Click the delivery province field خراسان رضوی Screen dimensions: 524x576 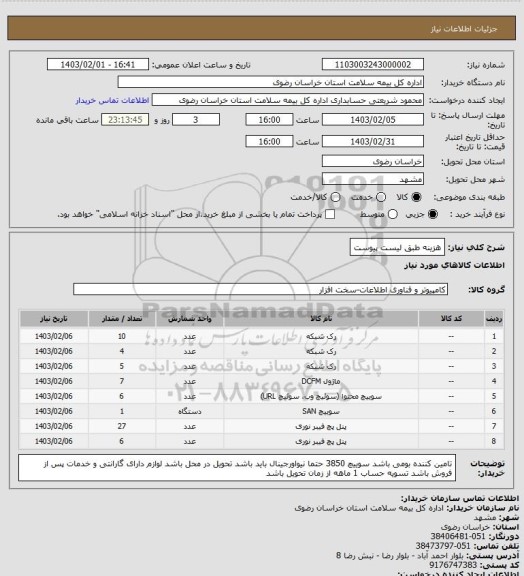(x=373, y=161)
